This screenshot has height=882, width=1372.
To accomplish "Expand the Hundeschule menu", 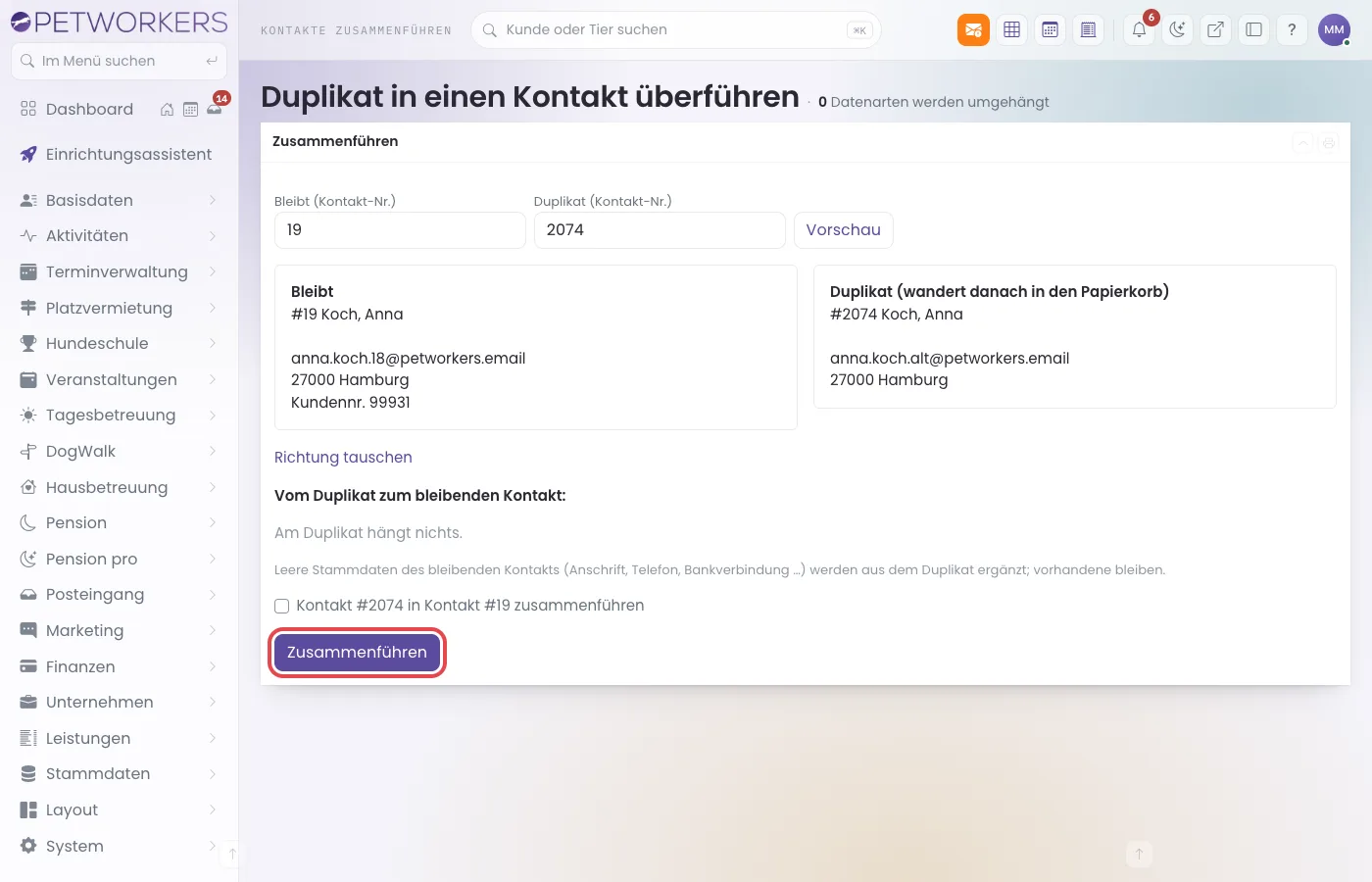I will (119, 343).
